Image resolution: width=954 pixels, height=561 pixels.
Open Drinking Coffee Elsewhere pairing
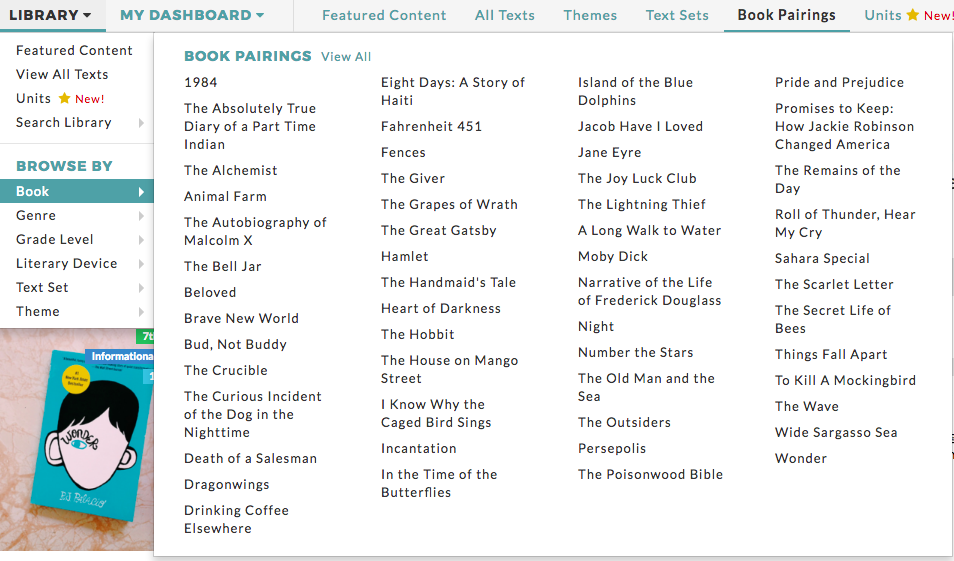tap(237, 519)
